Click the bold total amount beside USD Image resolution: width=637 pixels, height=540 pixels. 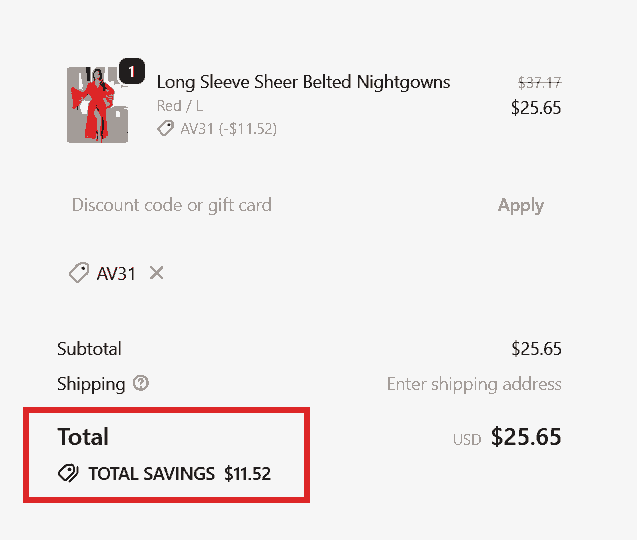click(x=526, y=437)
